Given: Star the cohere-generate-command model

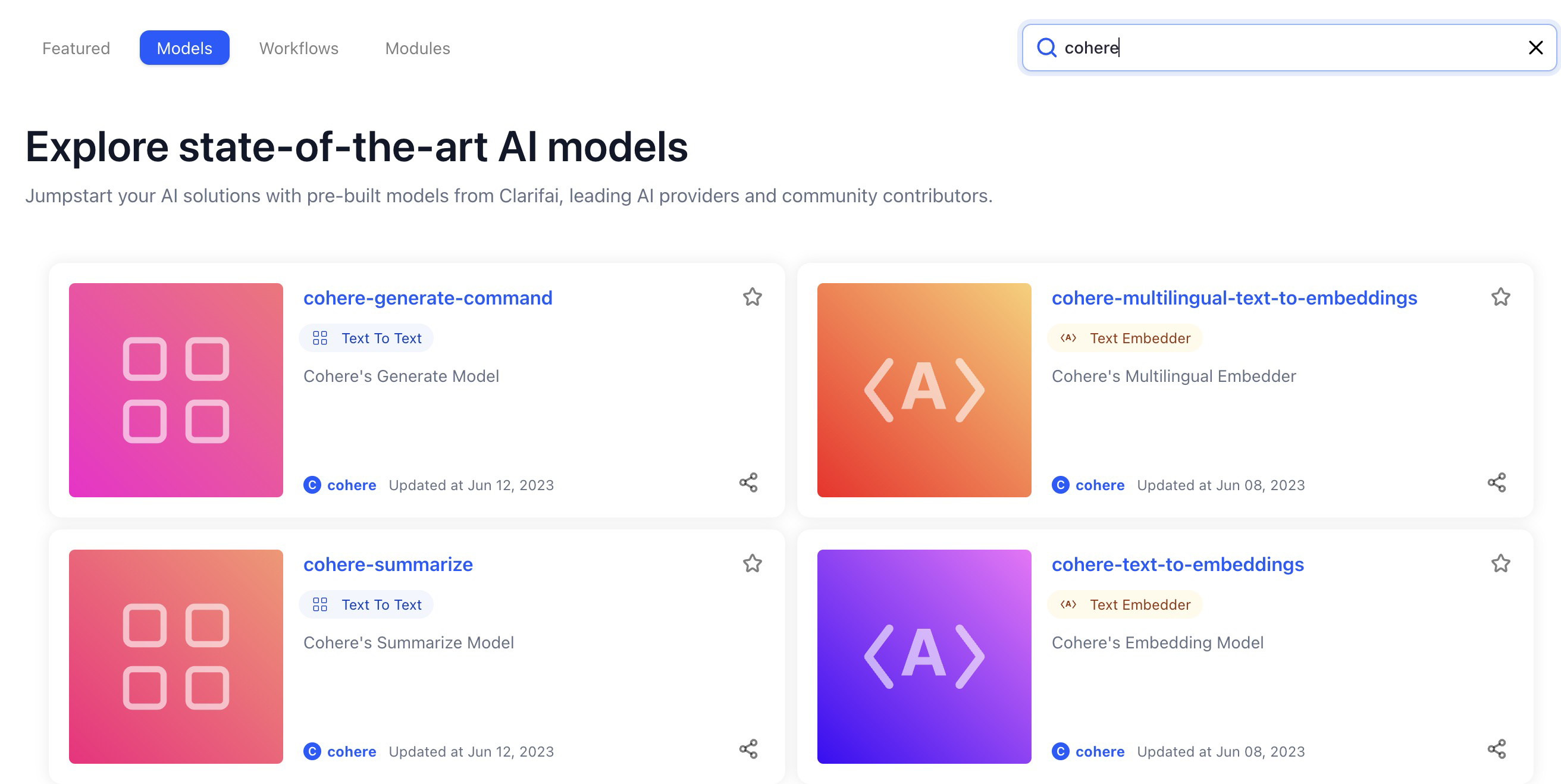Looking at the screenshot, I should [752, 297].
